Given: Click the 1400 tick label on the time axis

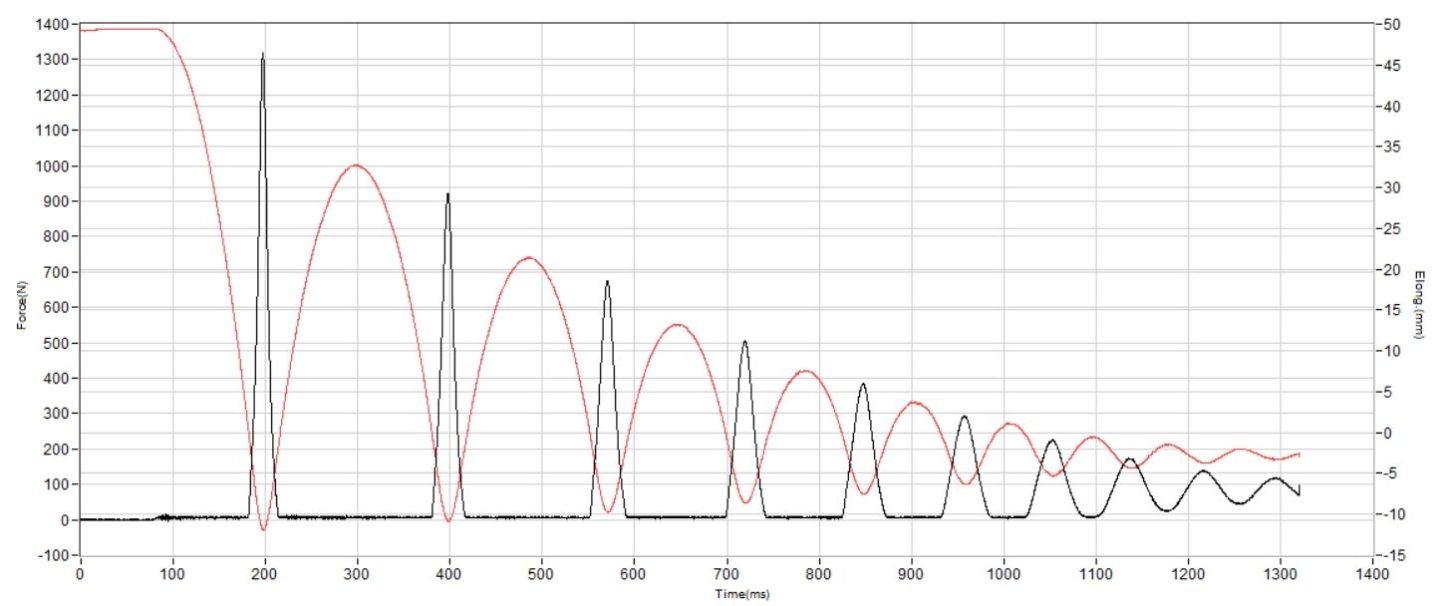Looking at the screenshot, I should coord(1372,575).
